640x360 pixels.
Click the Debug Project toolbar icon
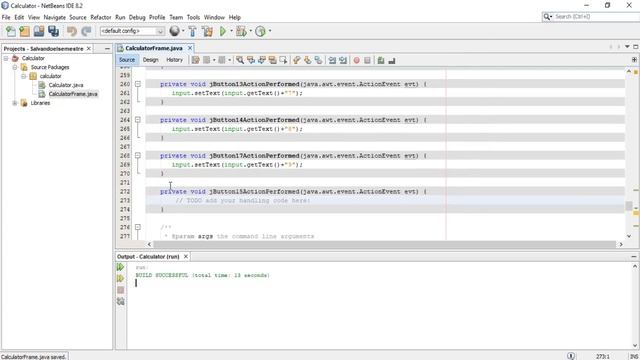click(241, 31)
